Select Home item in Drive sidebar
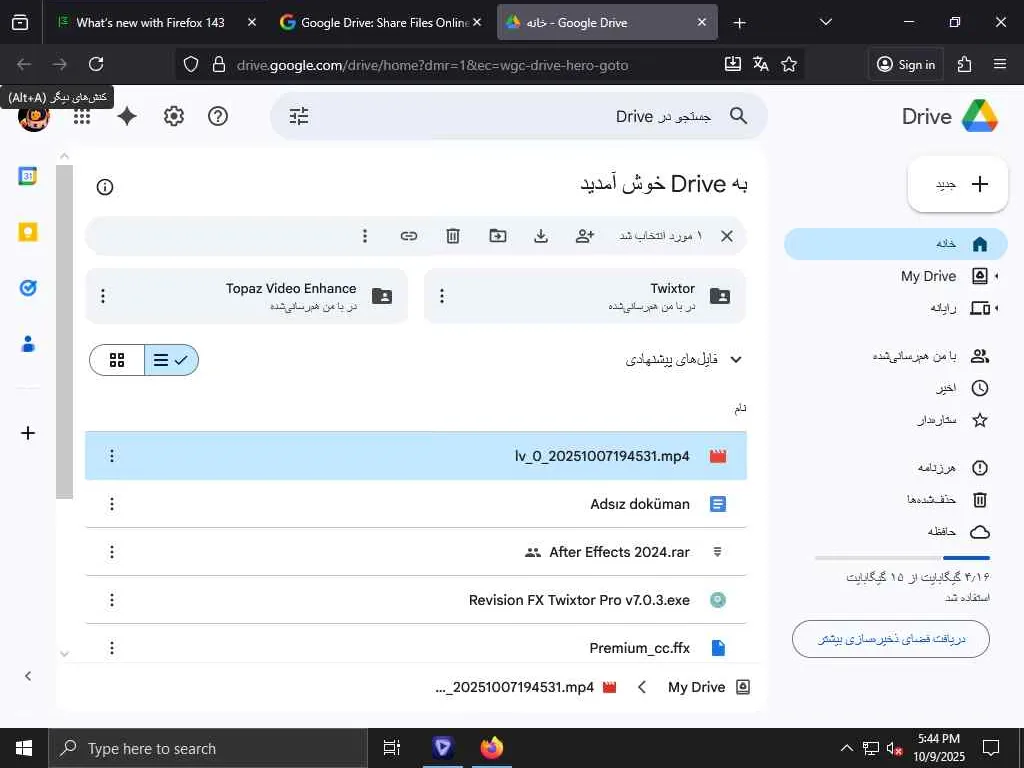Screen dimensions: 1024x768 [x=895, y=244]
